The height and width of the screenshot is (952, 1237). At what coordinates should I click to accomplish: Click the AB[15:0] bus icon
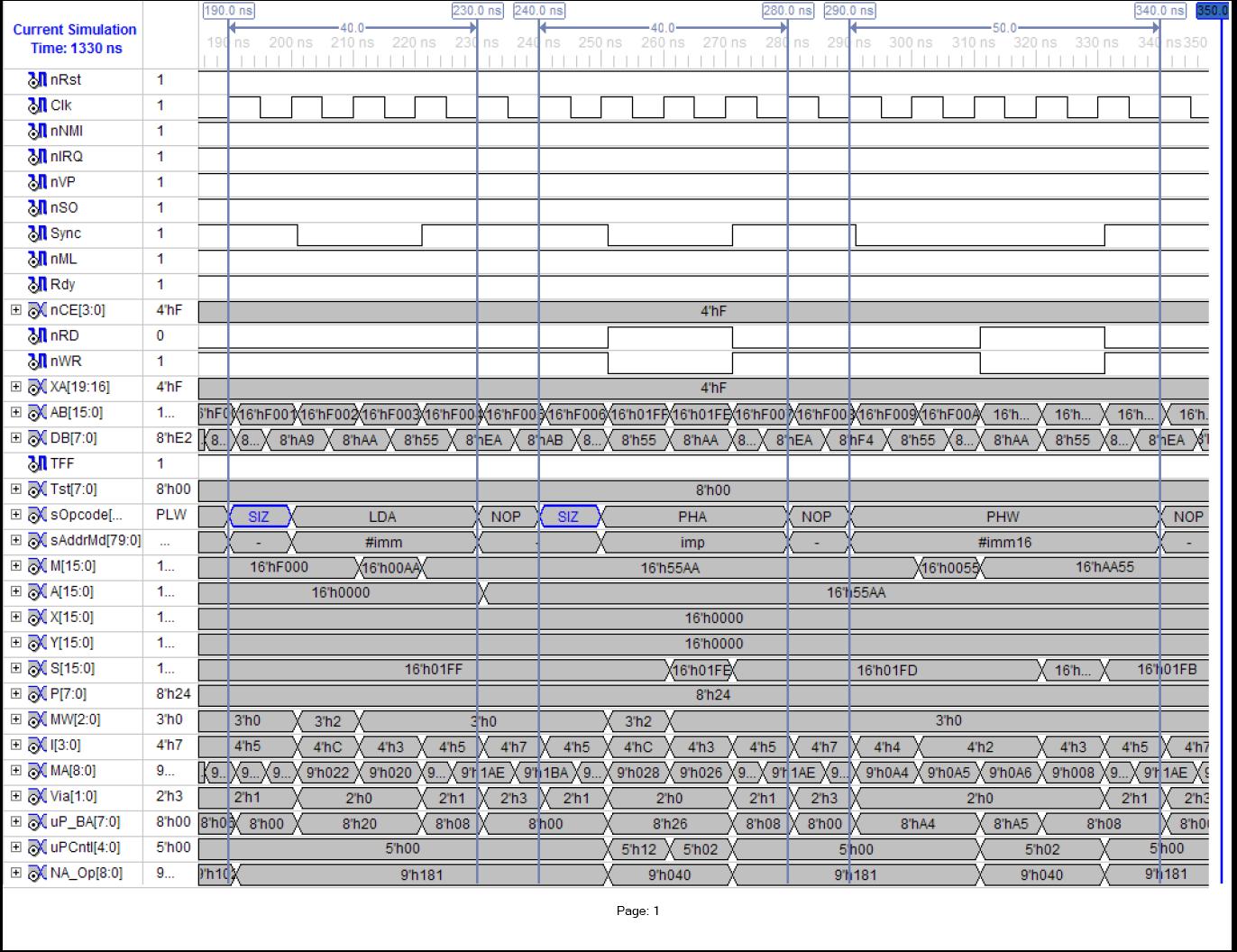point(37,413)
